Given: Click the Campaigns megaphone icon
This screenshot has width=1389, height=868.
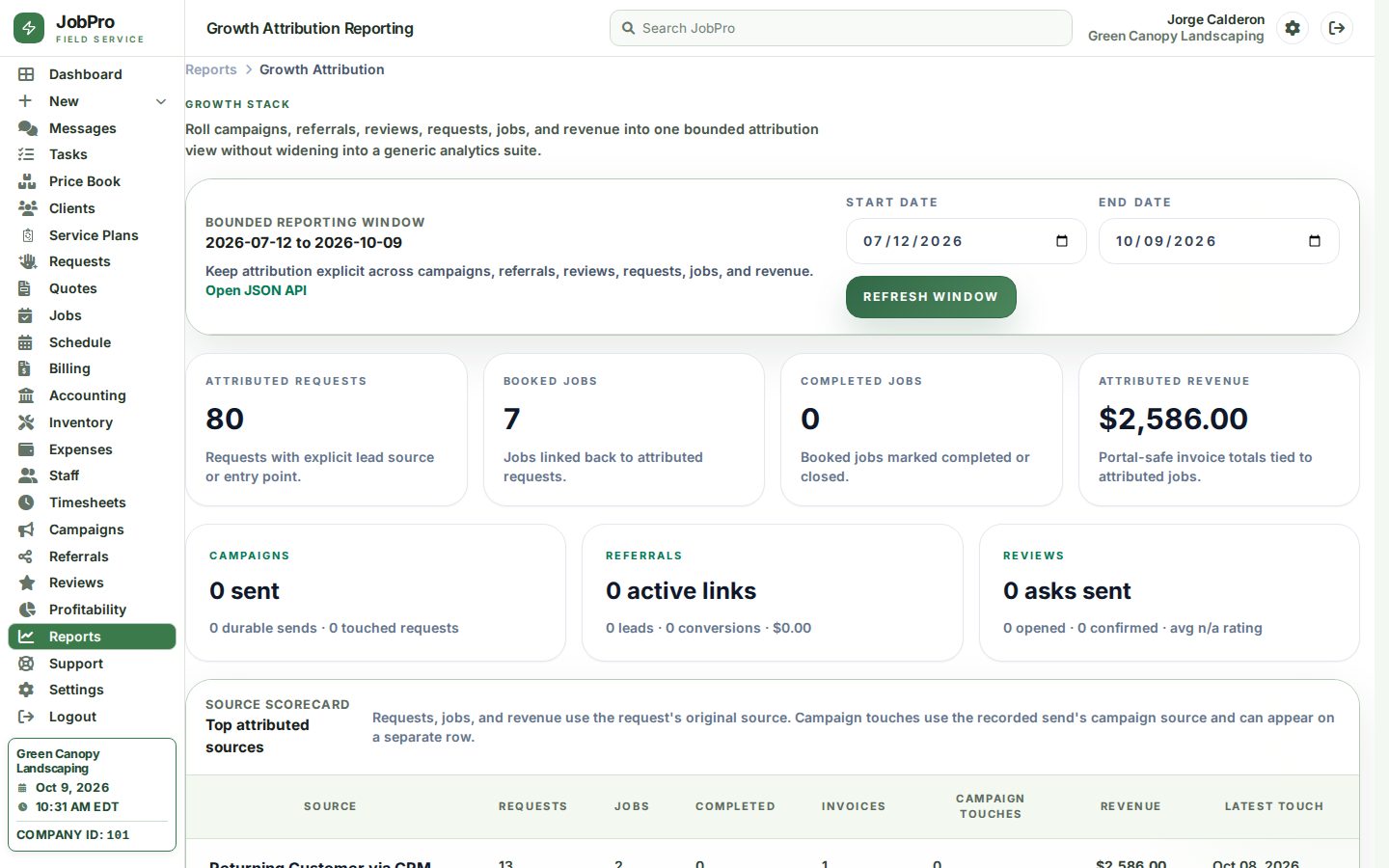Looking at the screenshot, I should (x=26, y=529).
